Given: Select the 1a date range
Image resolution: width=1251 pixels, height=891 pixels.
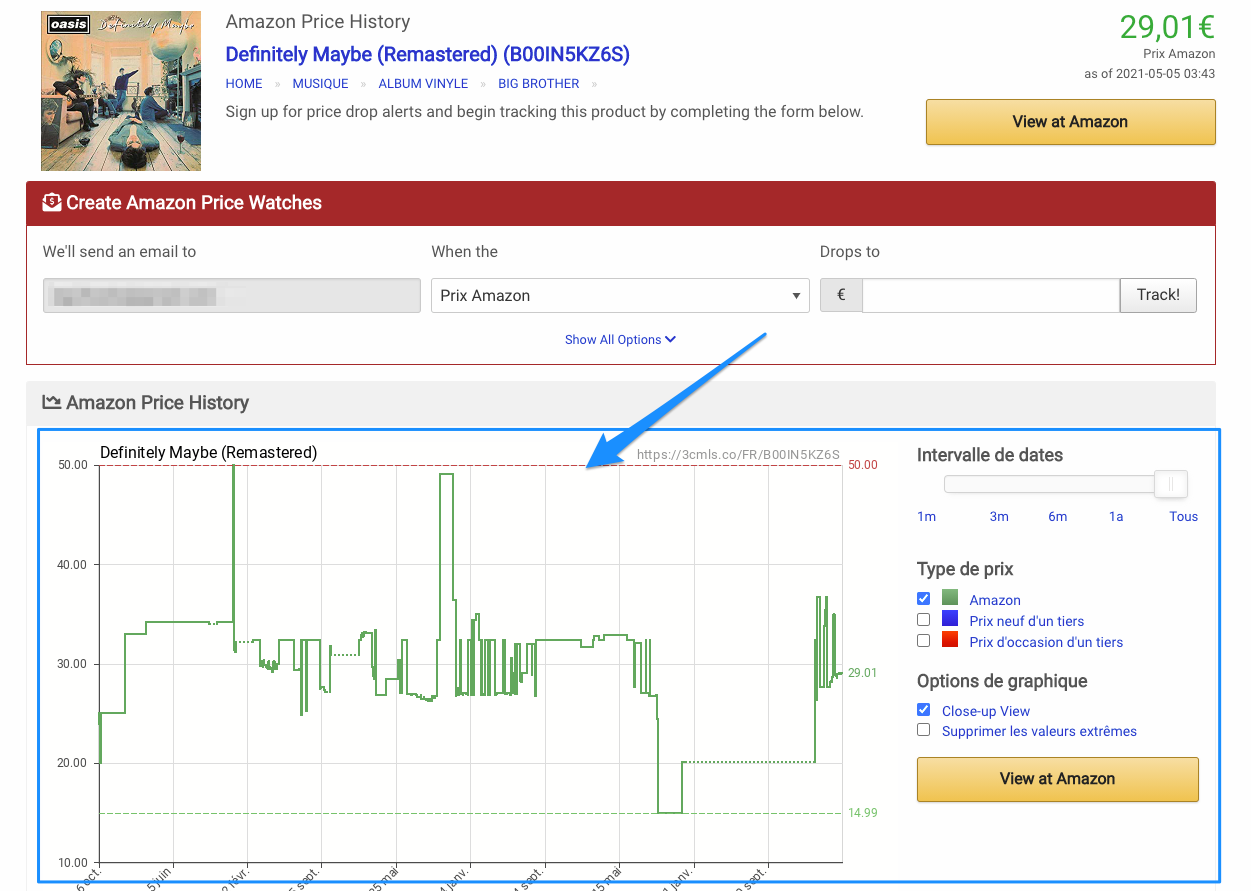Looking at the screenshot, I should (1116, 517).
